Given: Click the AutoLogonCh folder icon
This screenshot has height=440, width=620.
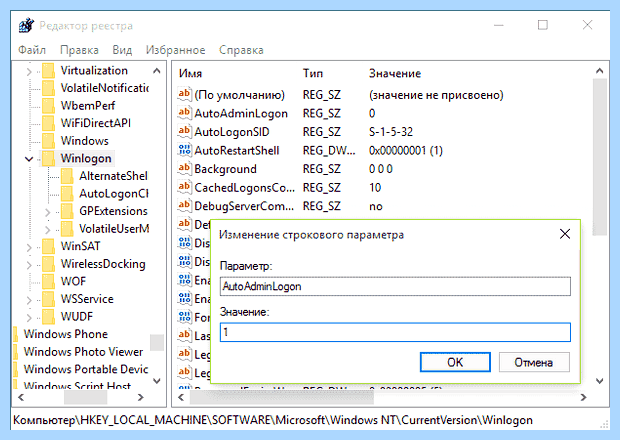Looking at the screenshot, I should coord(67,193).
